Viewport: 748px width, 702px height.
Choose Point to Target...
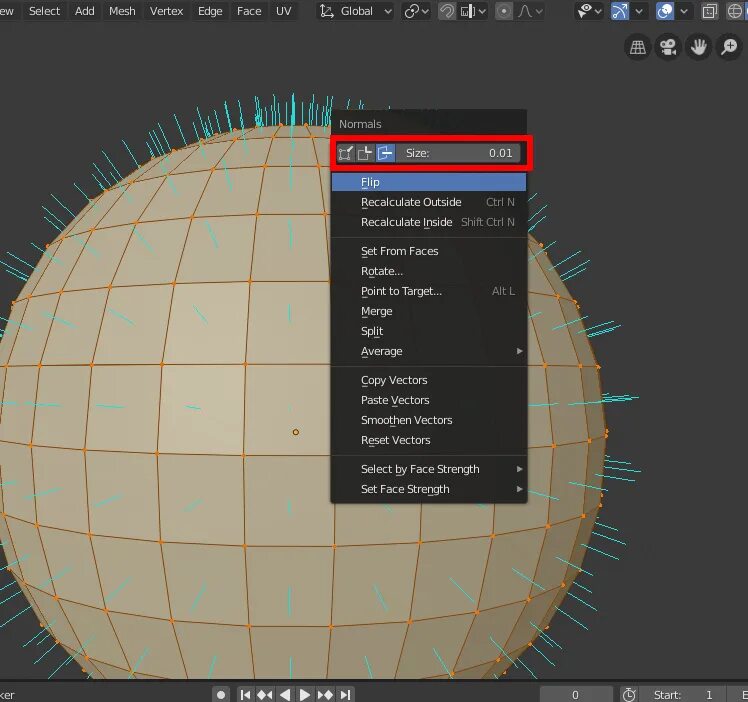click(429, 291)
